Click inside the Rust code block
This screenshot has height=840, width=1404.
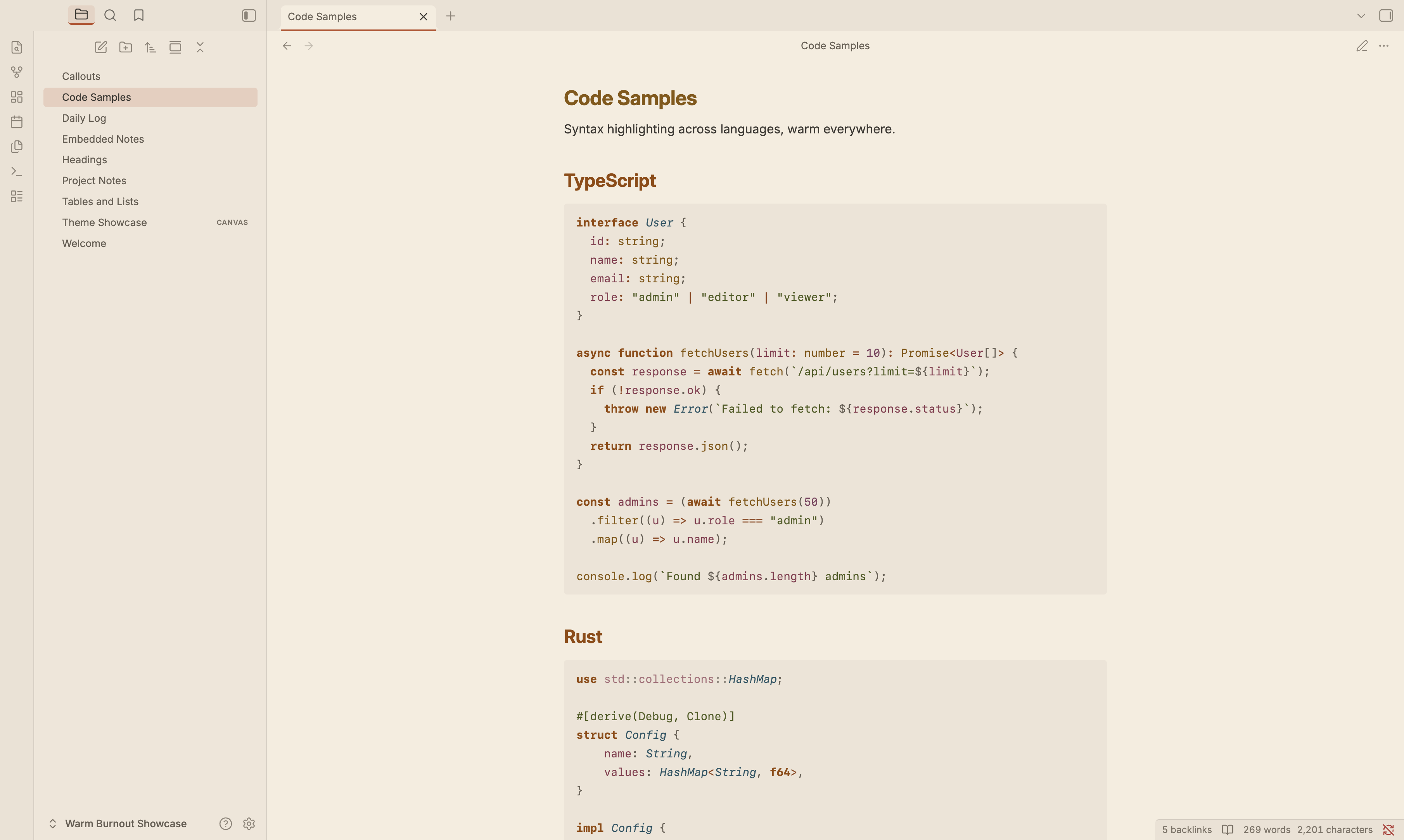coord(835,750)
